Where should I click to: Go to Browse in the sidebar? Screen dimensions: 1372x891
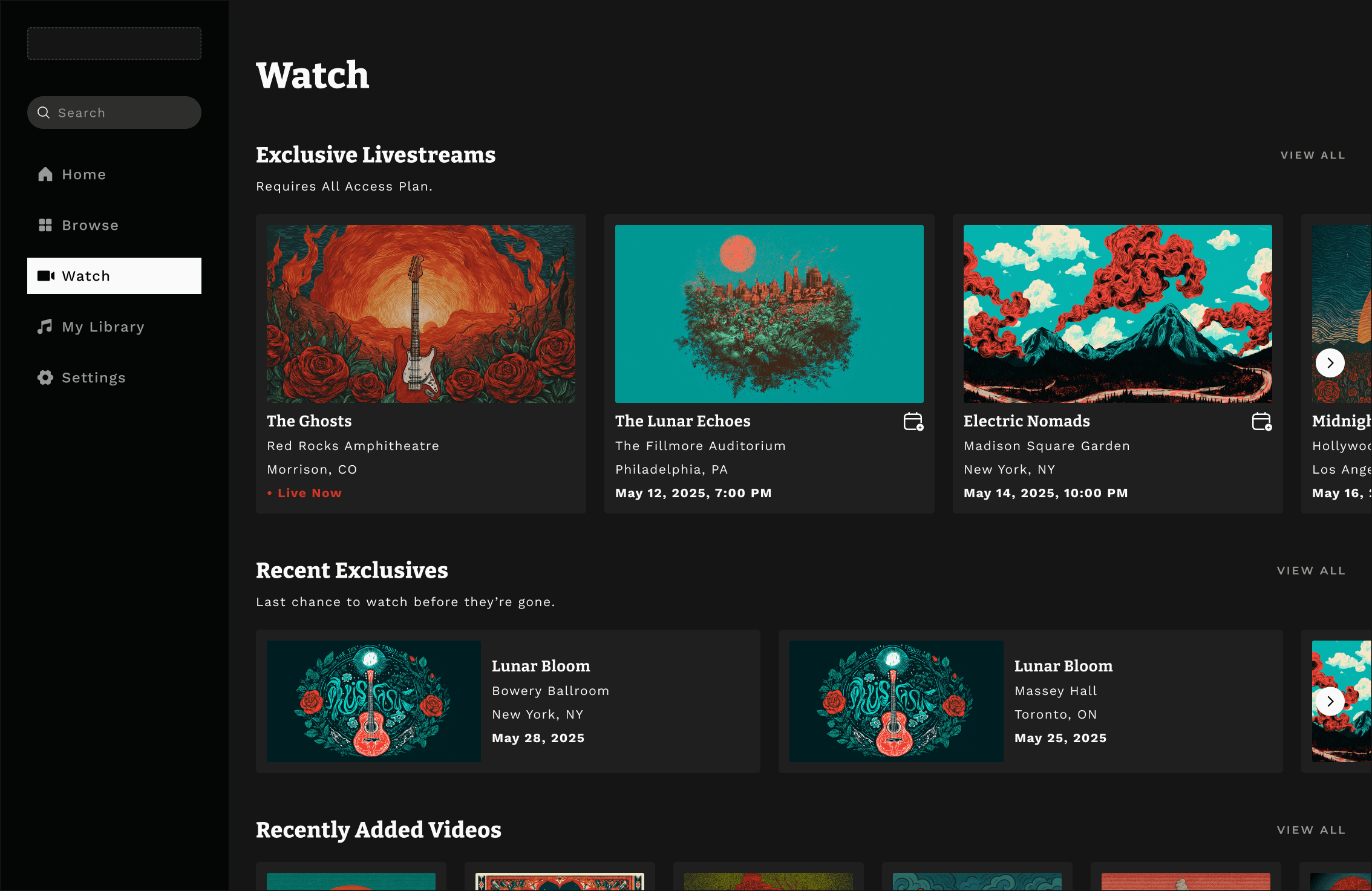(90, 225)
